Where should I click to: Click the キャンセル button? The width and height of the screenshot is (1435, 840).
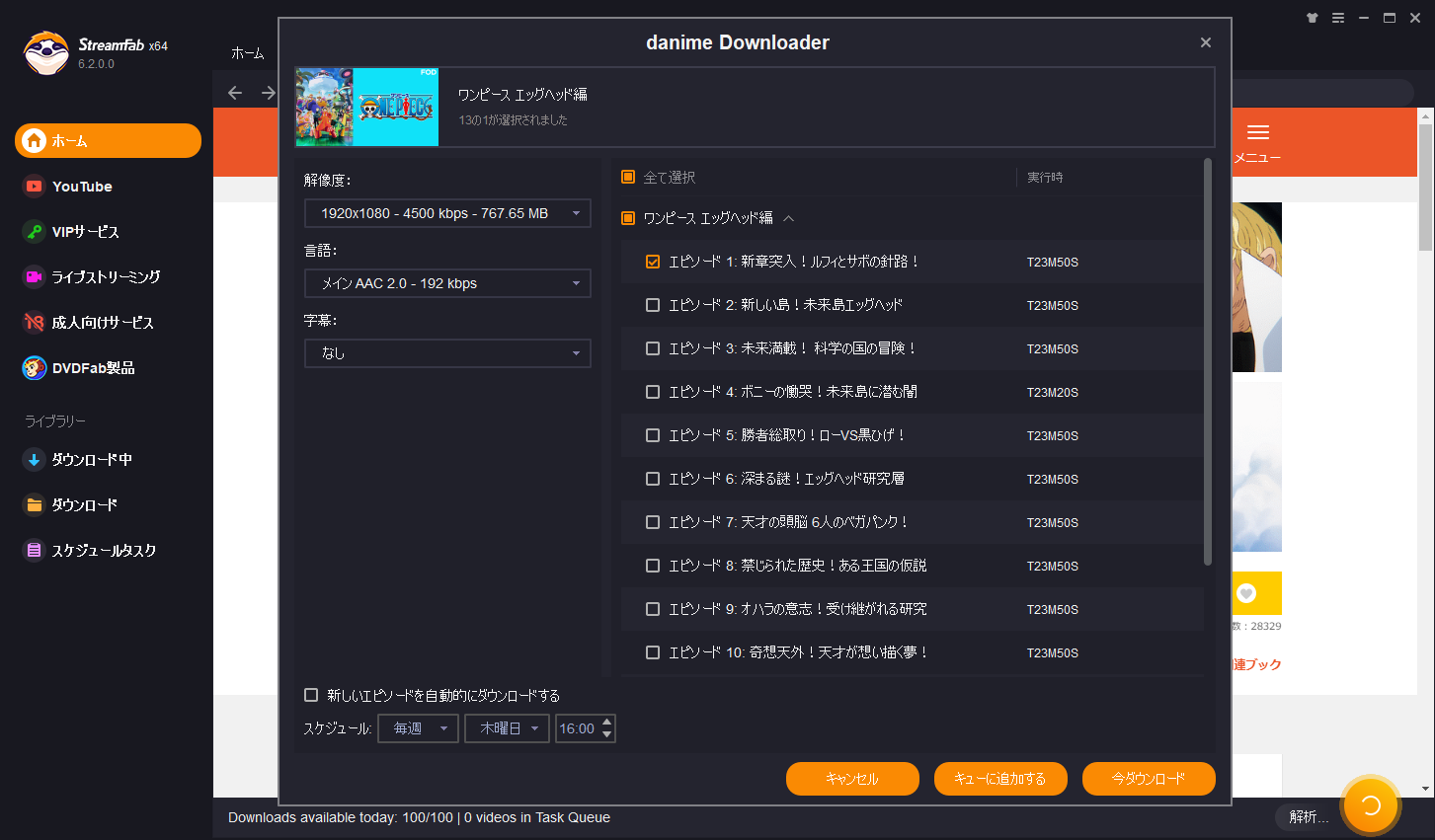[852, 779]
